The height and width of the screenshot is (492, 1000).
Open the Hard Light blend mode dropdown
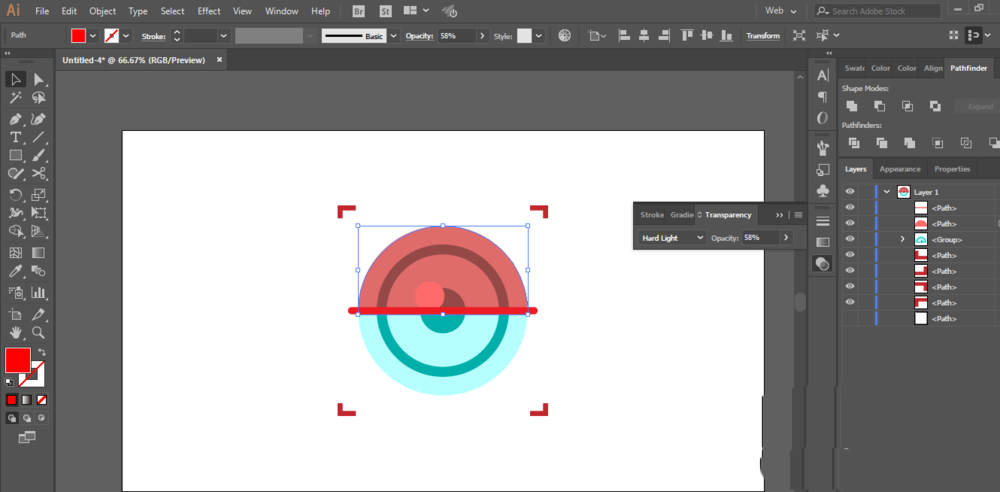point(672,238)
